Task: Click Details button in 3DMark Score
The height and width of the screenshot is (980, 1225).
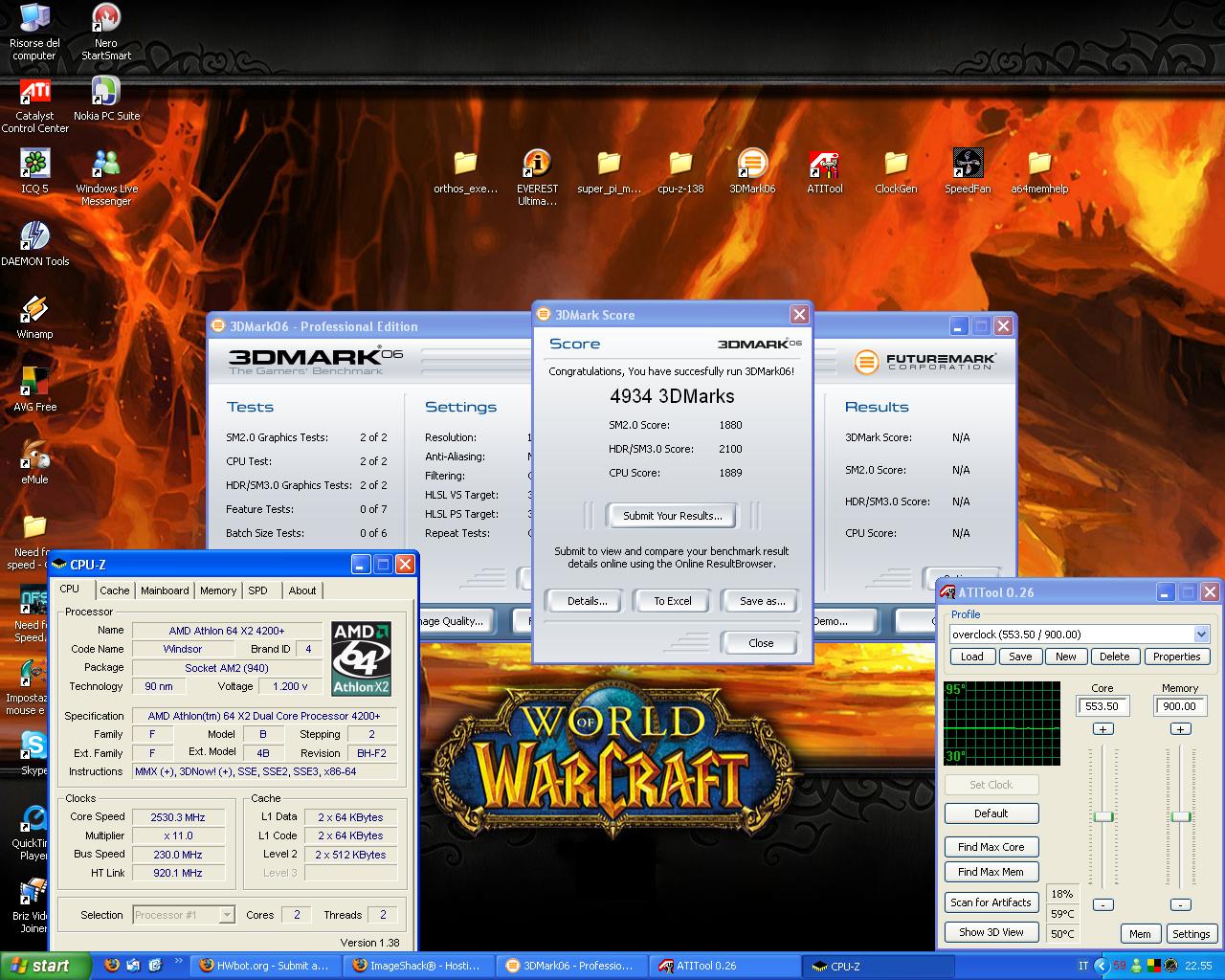Action: [587, 601]
